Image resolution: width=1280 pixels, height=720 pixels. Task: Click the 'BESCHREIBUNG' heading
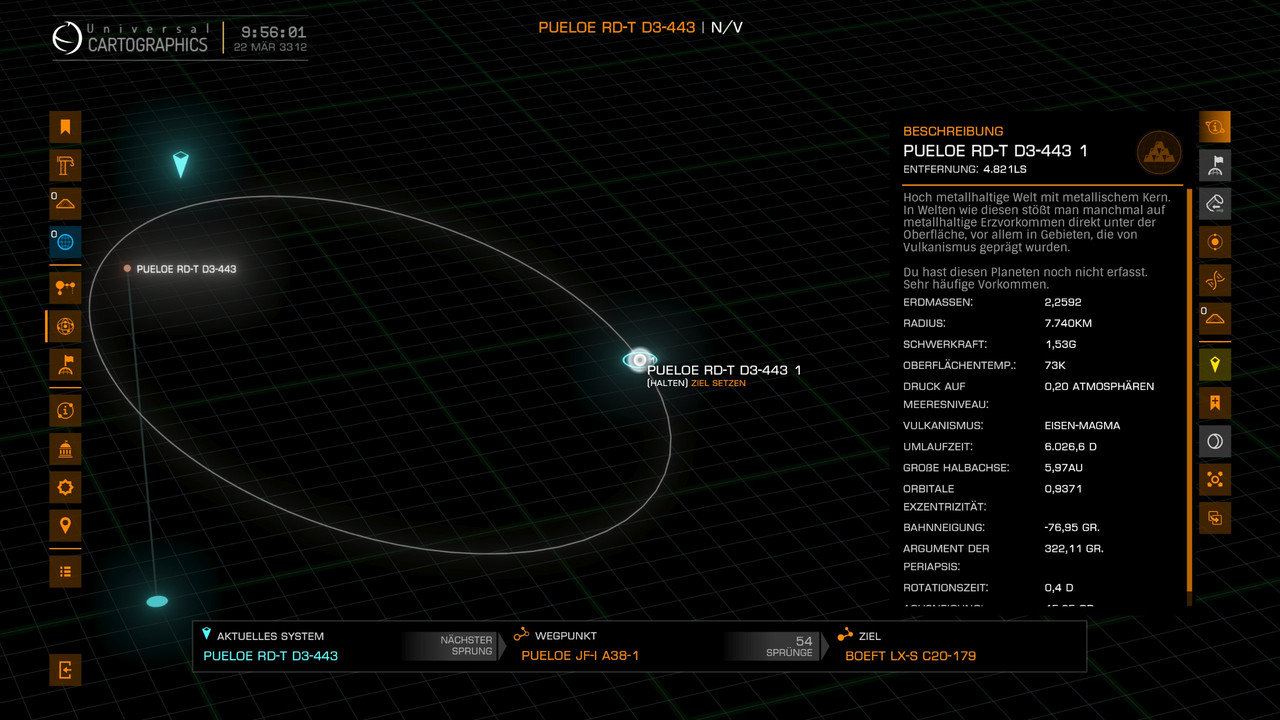953,131
